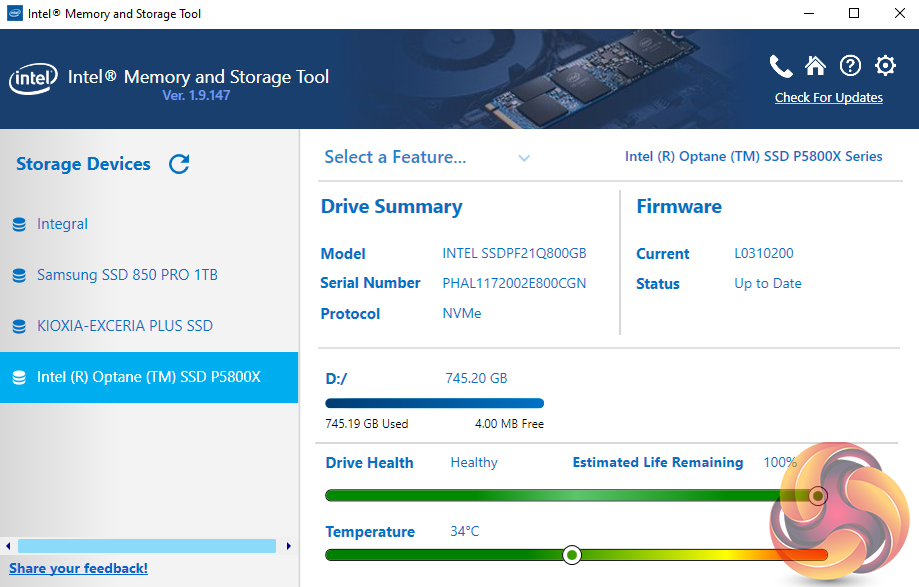Click the Drive Health bar indicator
The width and height of the screenshot is (919, 587).
817,495
